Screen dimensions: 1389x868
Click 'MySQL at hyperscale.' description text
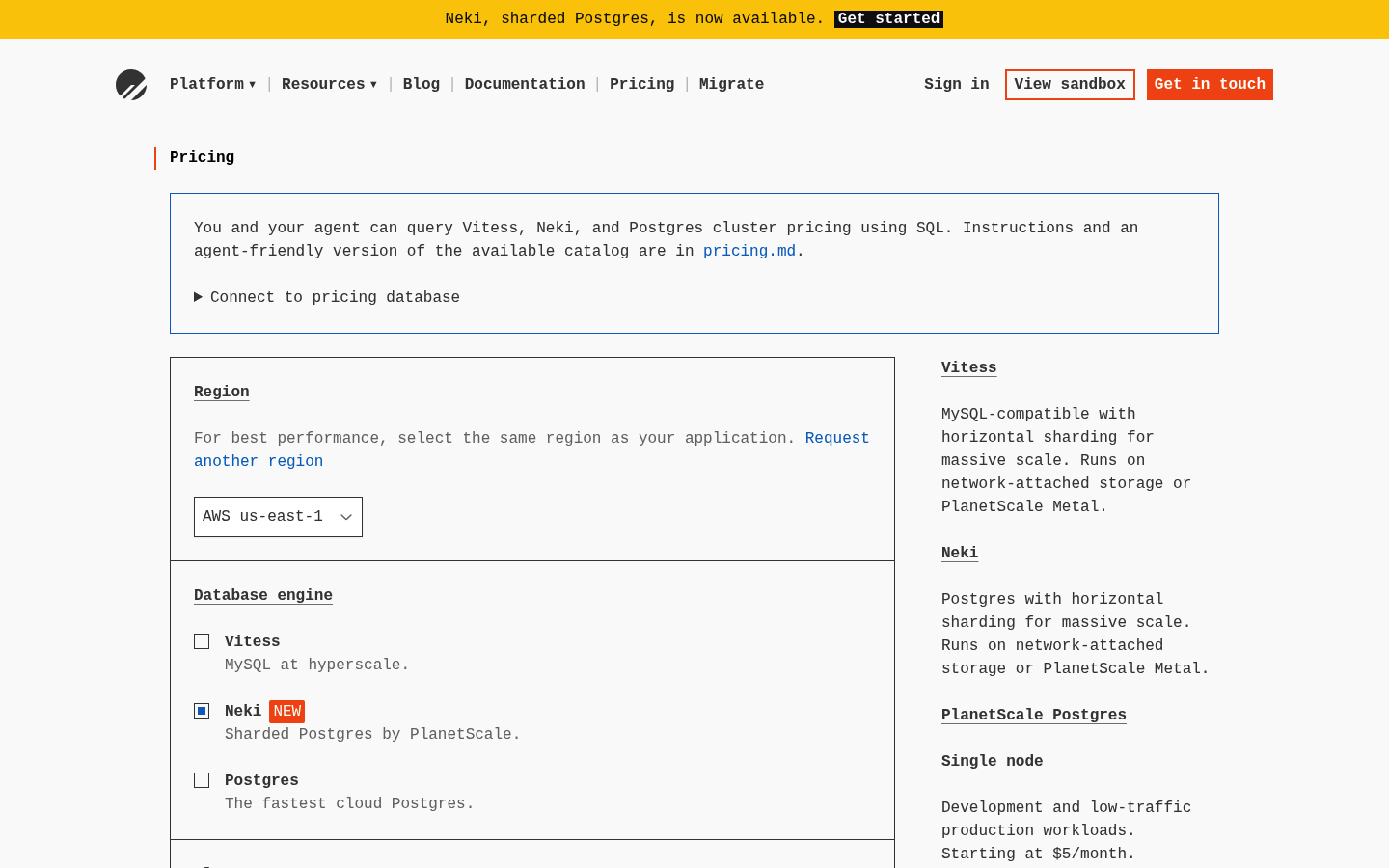tap(317, 665)
